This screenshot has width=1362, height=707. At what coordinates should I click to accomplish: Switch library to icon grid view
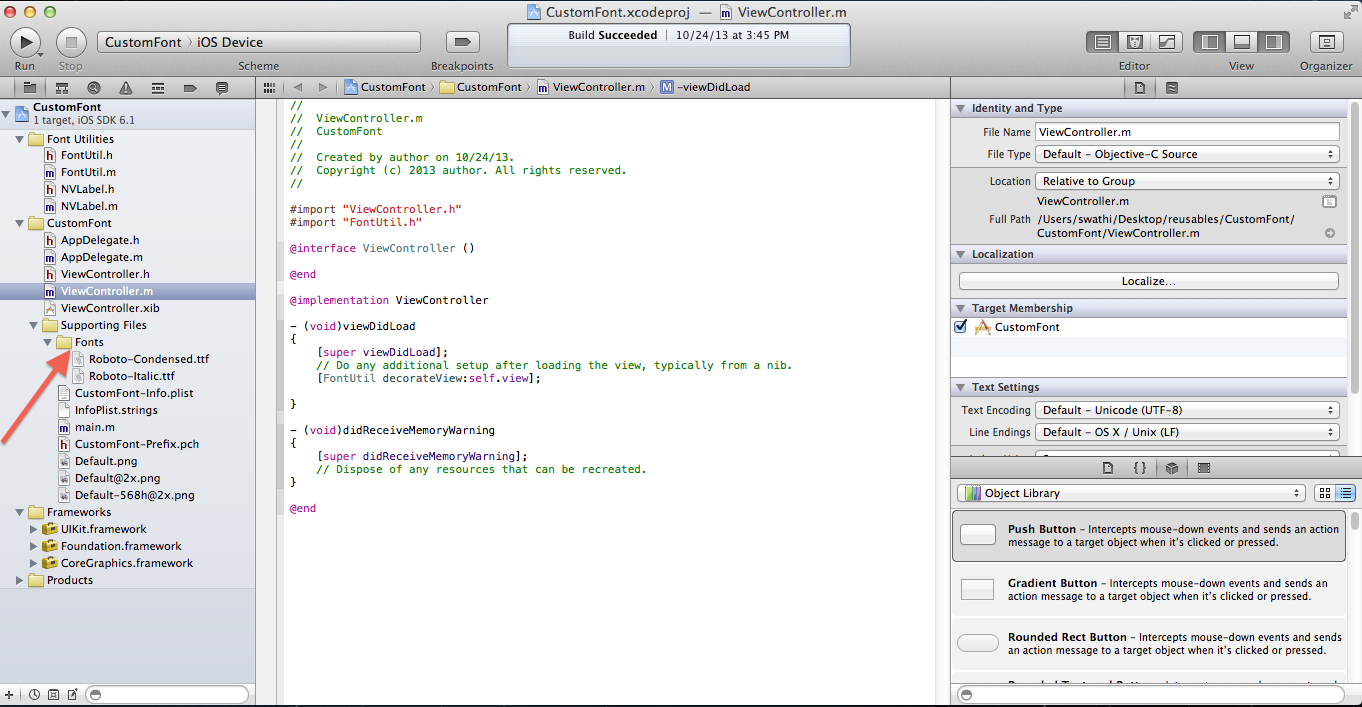(x=1325, y=493)
